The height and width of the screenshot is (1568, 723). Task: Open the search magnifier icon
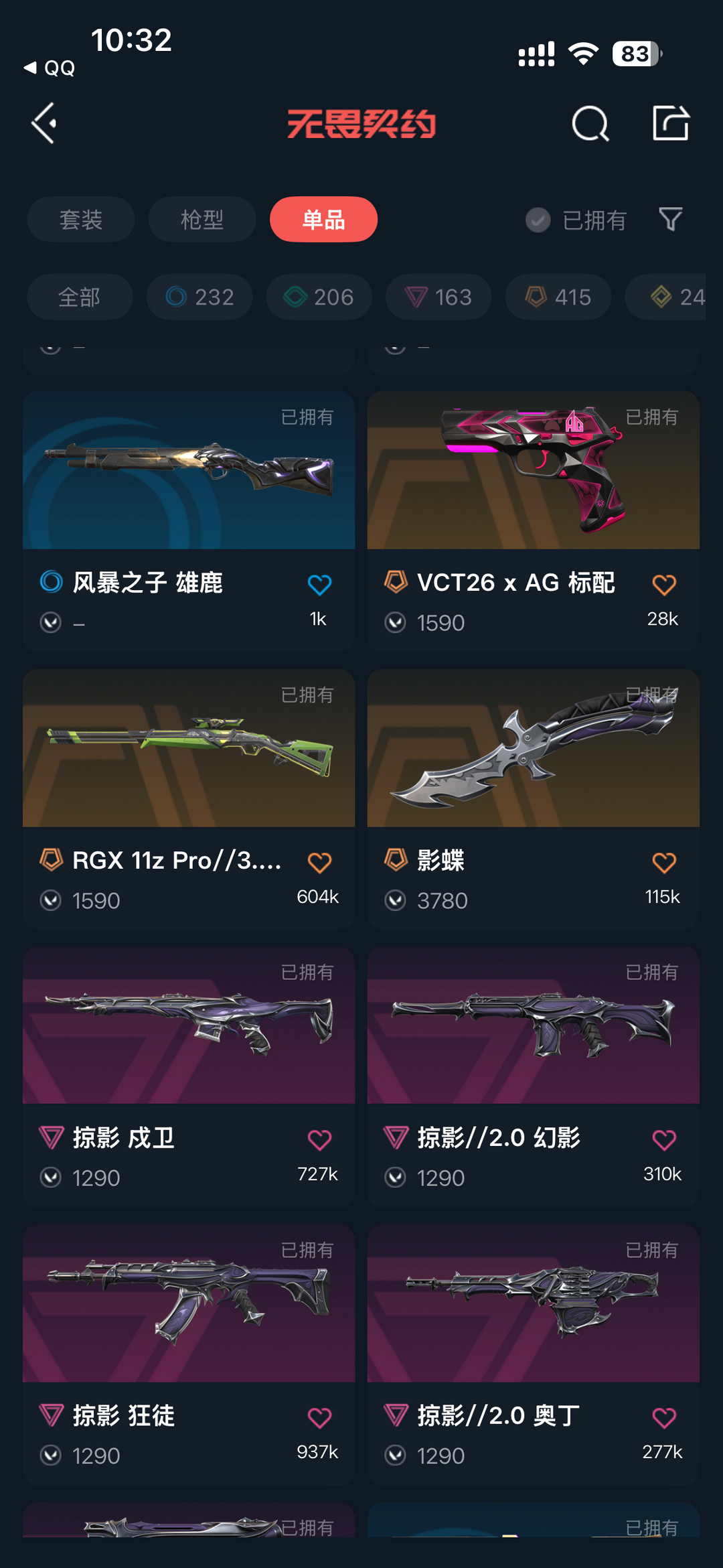click(x=590, y=123)
